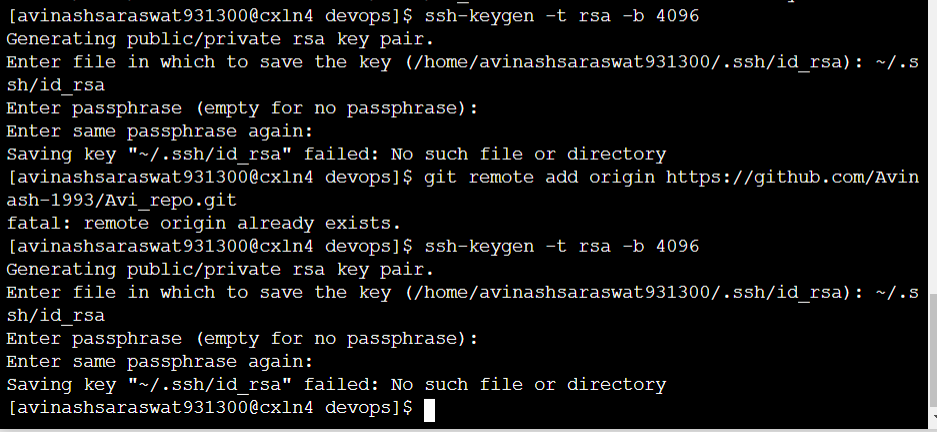Click the first 'Enter passphrase (empty for no passphrase)' line
Image resolution: width=937 pixels, height=432 pixels.
point(242,108)
